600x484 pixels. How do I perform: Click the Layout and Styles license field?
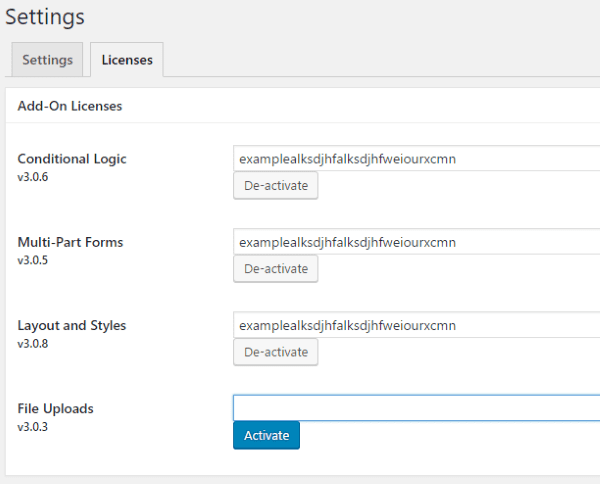415,325
